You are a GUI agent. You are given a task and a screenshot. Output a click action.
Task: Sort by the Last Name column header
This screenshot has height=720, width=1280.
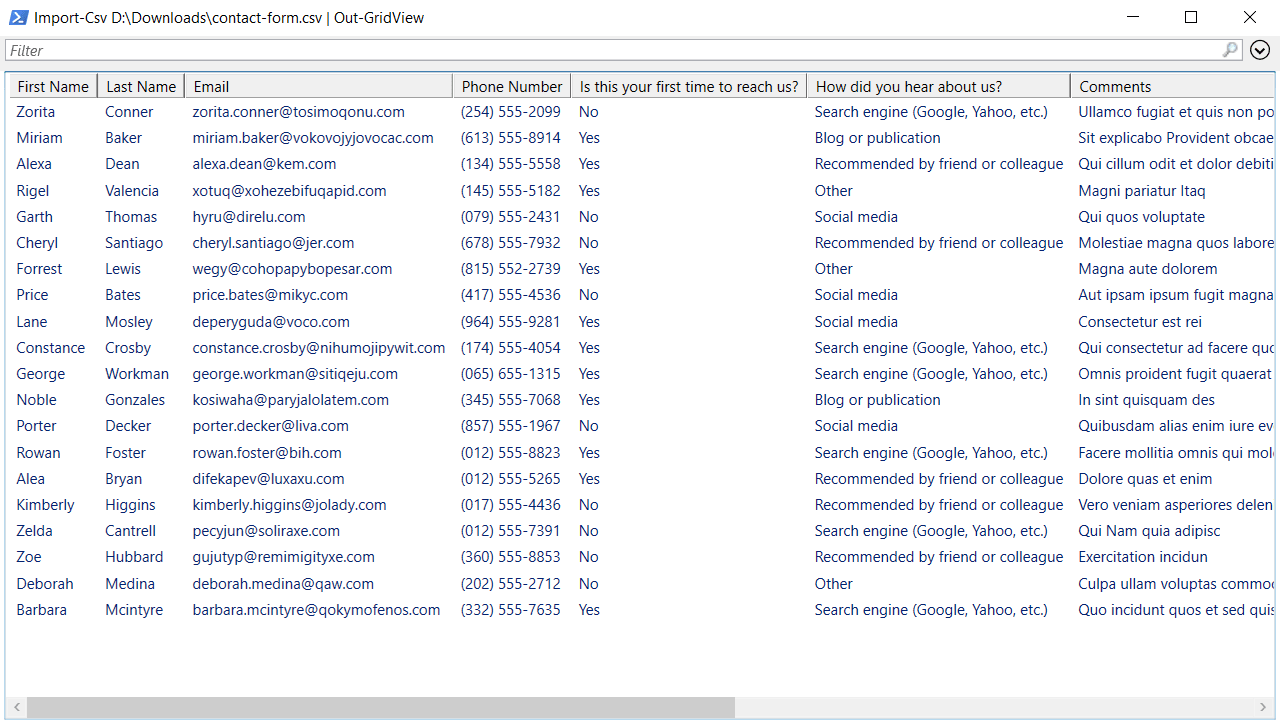141,87
